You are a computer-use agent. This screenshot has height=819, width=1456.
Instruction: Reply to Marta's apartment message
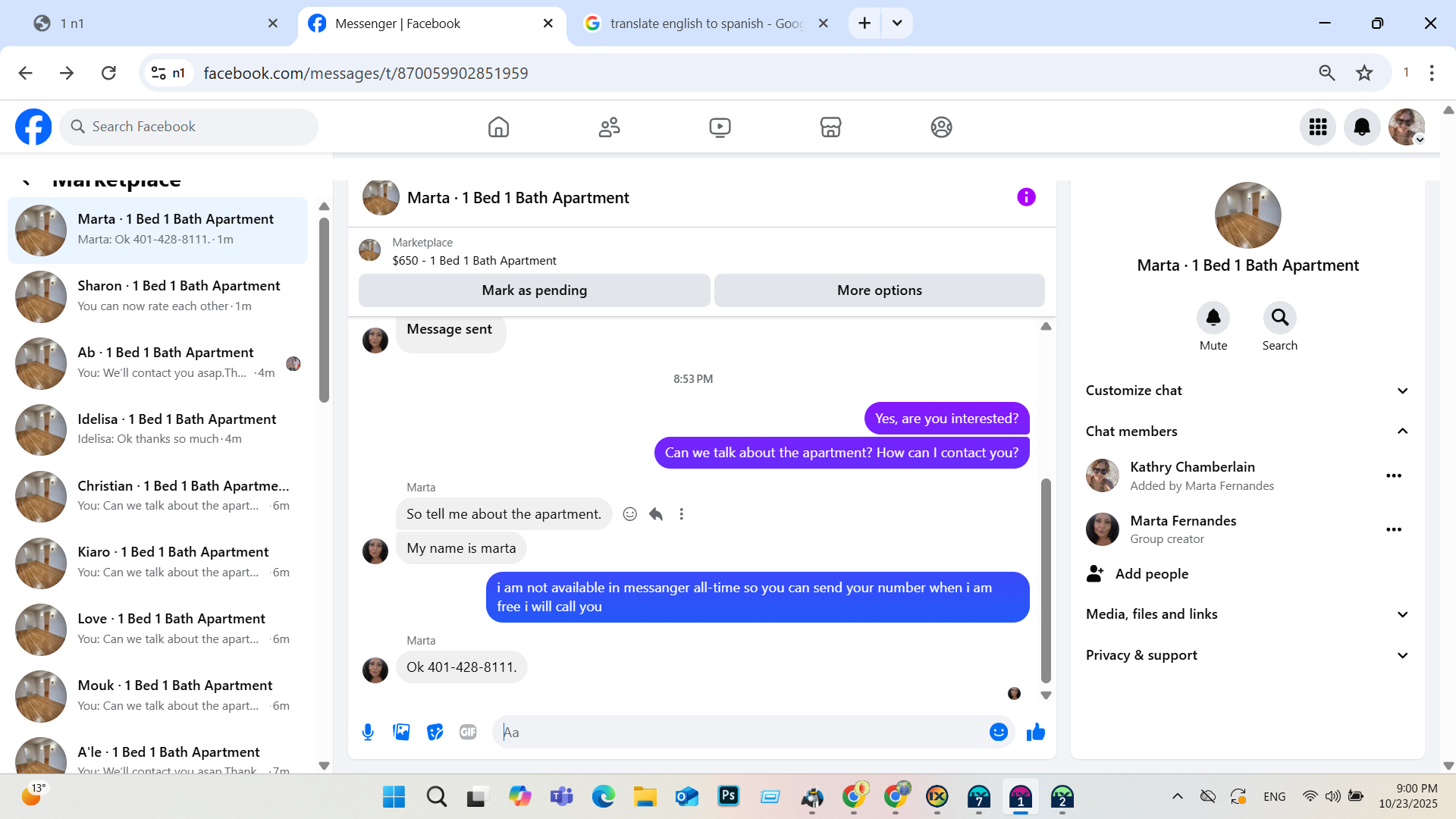pos(656,514)
